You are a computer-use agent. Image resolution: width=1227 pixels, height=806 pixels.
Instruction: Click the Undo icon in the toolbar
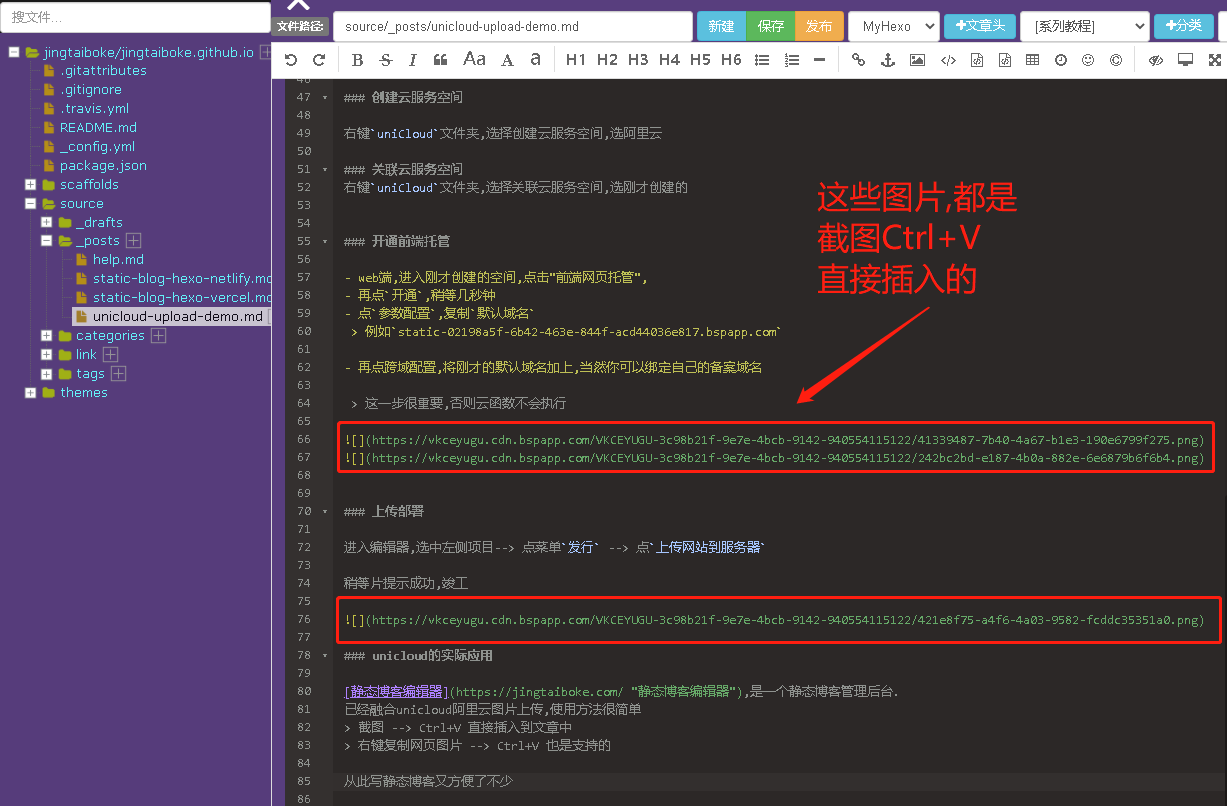pyautogui.click(x=290, y=60)
